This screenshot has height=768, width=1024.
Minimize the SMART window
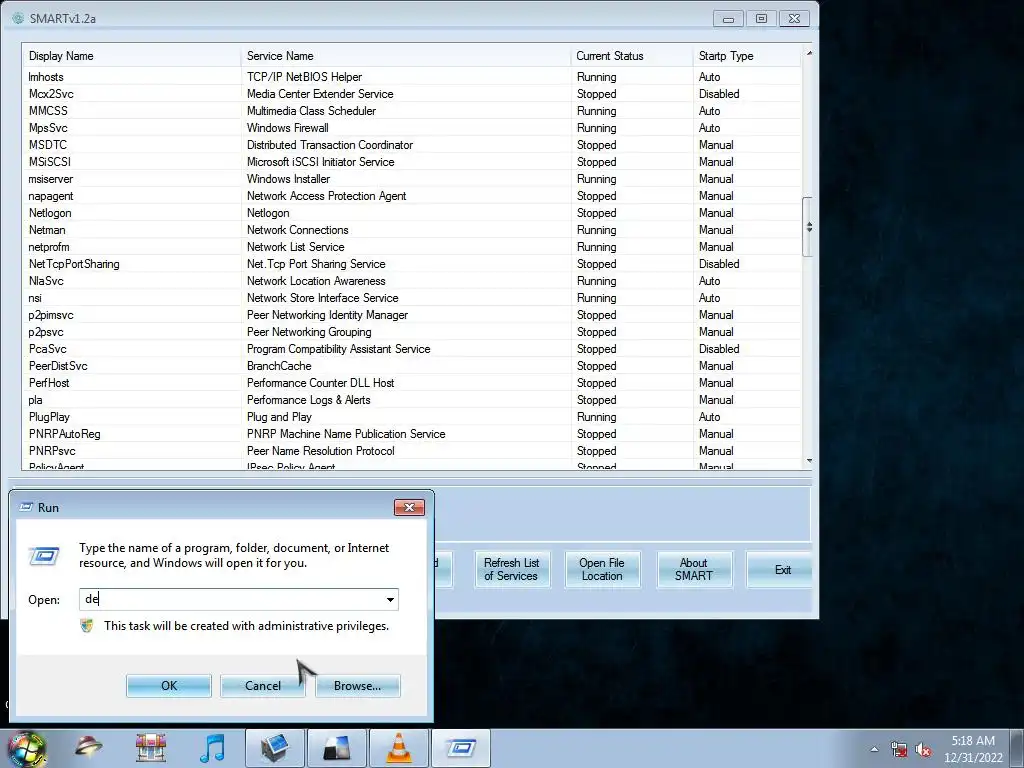click(728, 18)
